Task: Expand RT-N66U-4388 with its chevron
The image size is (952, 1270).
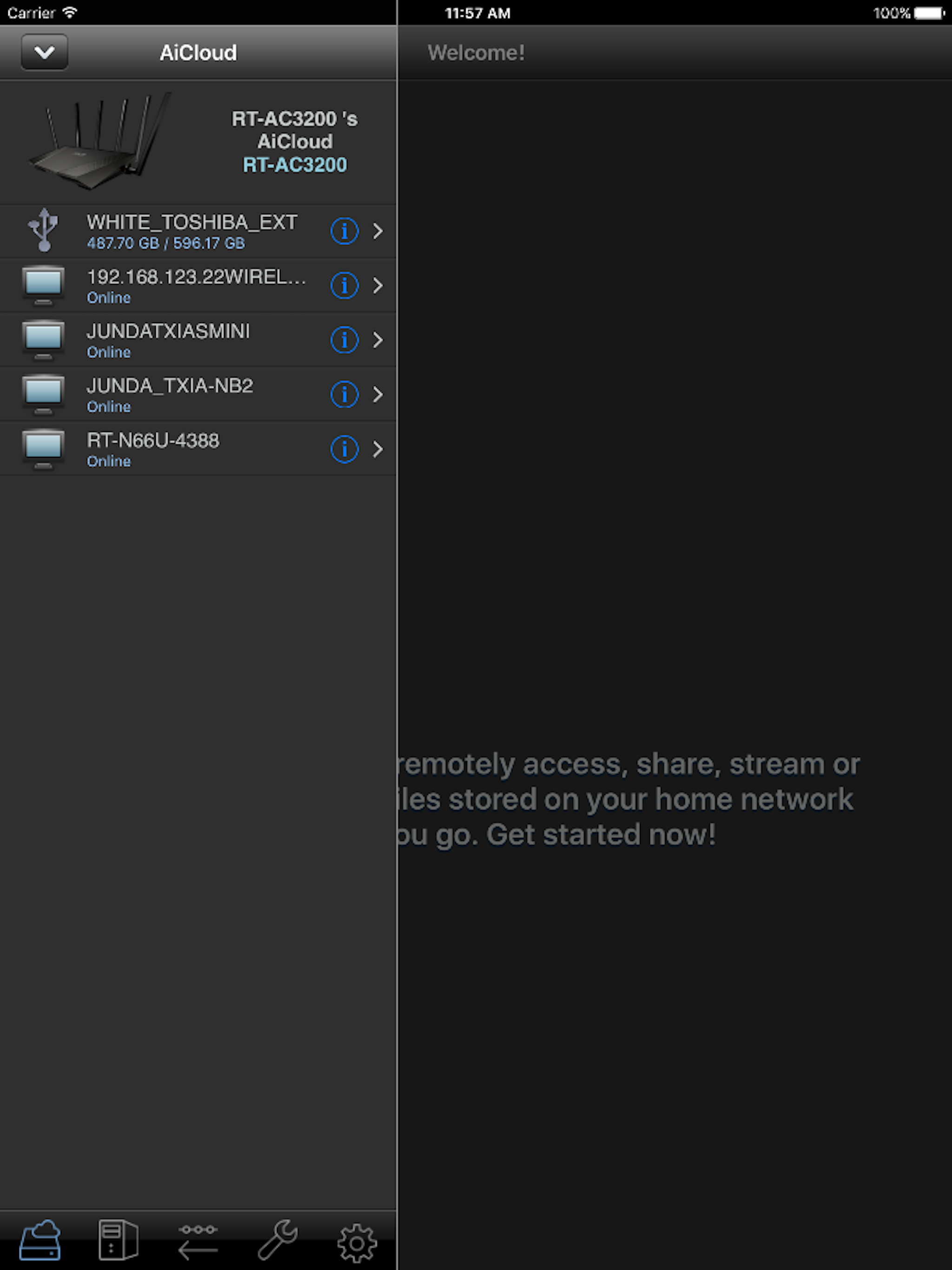Action: tap(378, 449)
